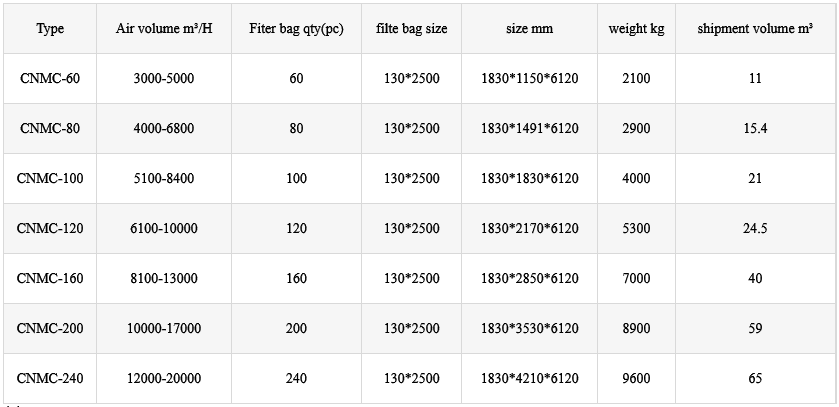
Task: Click the CNMC-60 type cell
Action: (x=50, y=79)
